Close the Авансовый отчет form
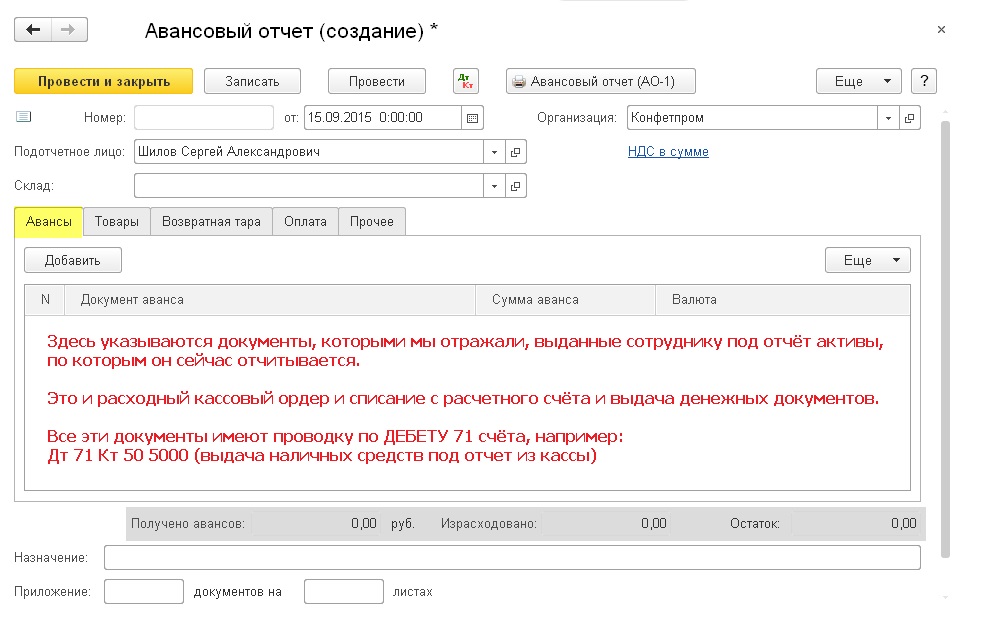989x621 pixels. [x=941, y=30]
